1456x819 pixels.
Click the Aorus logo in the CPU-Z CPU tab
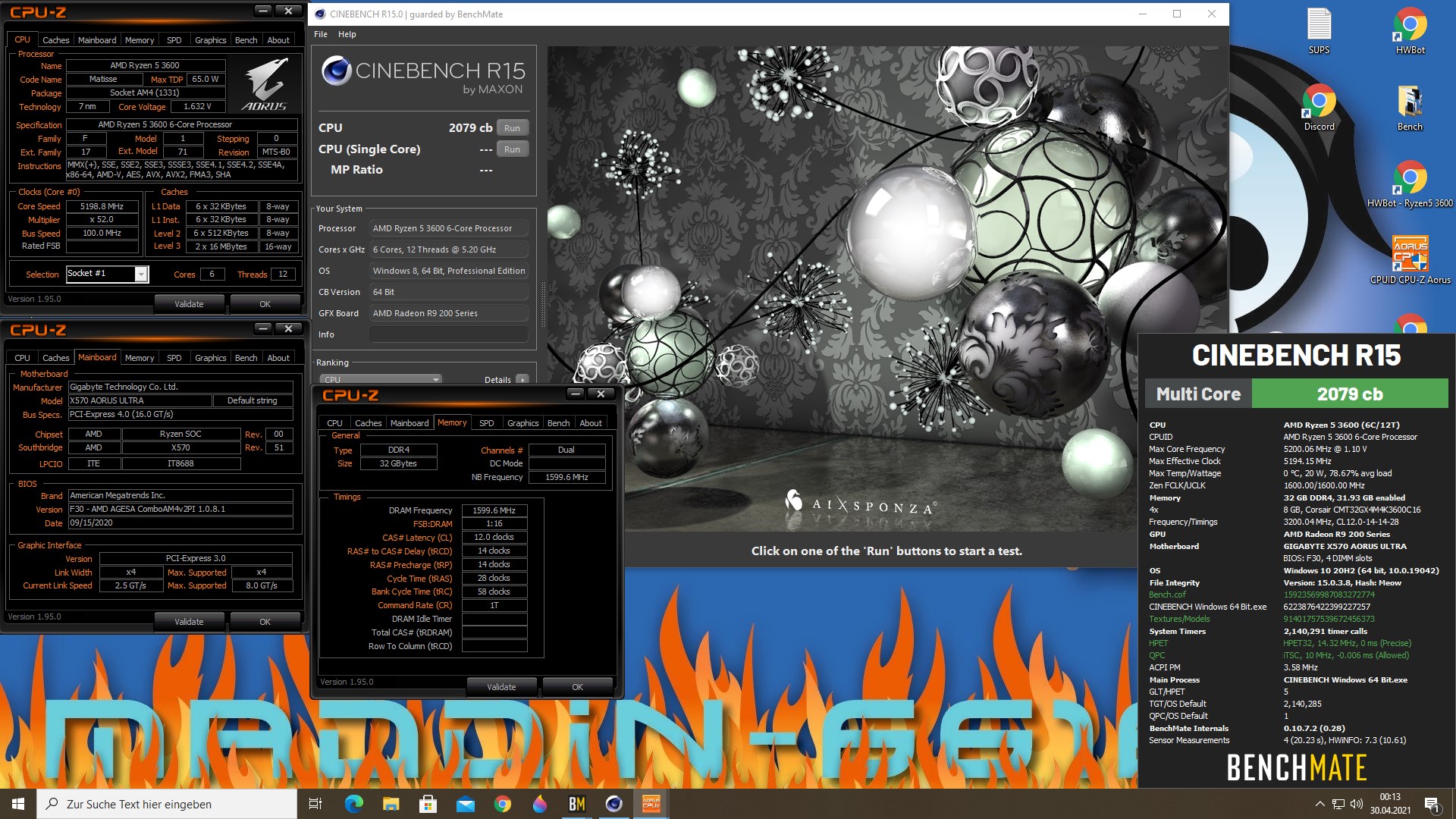(x=265, y=85)
